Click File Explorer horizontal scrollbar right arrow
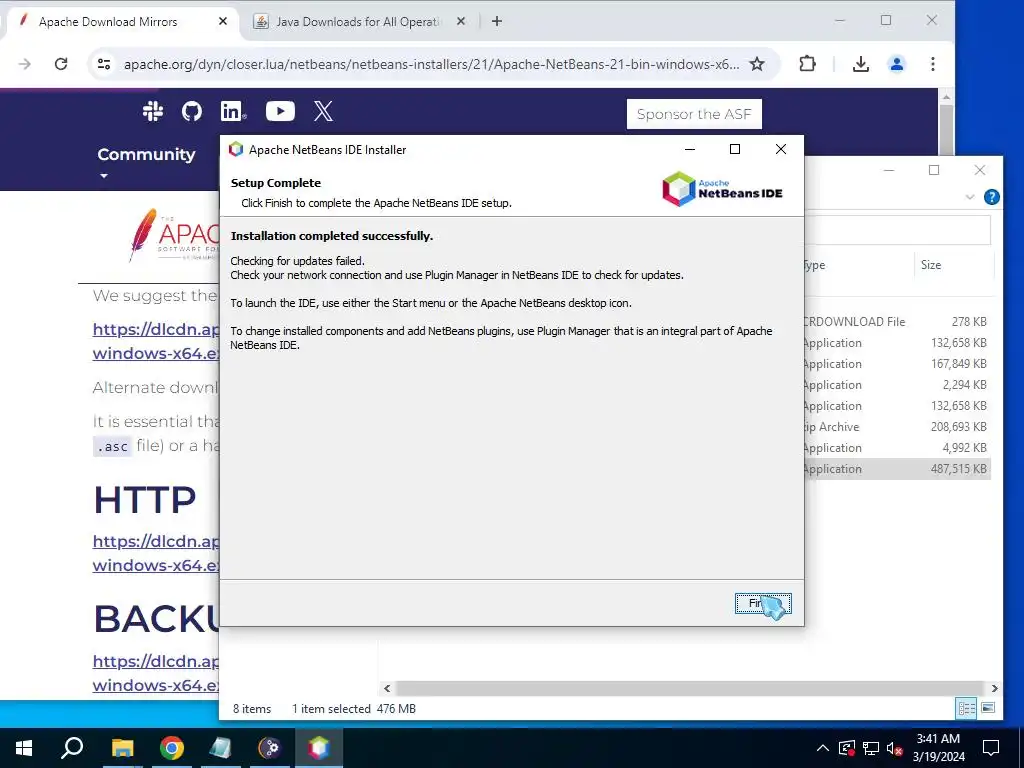 click(994, 688)
